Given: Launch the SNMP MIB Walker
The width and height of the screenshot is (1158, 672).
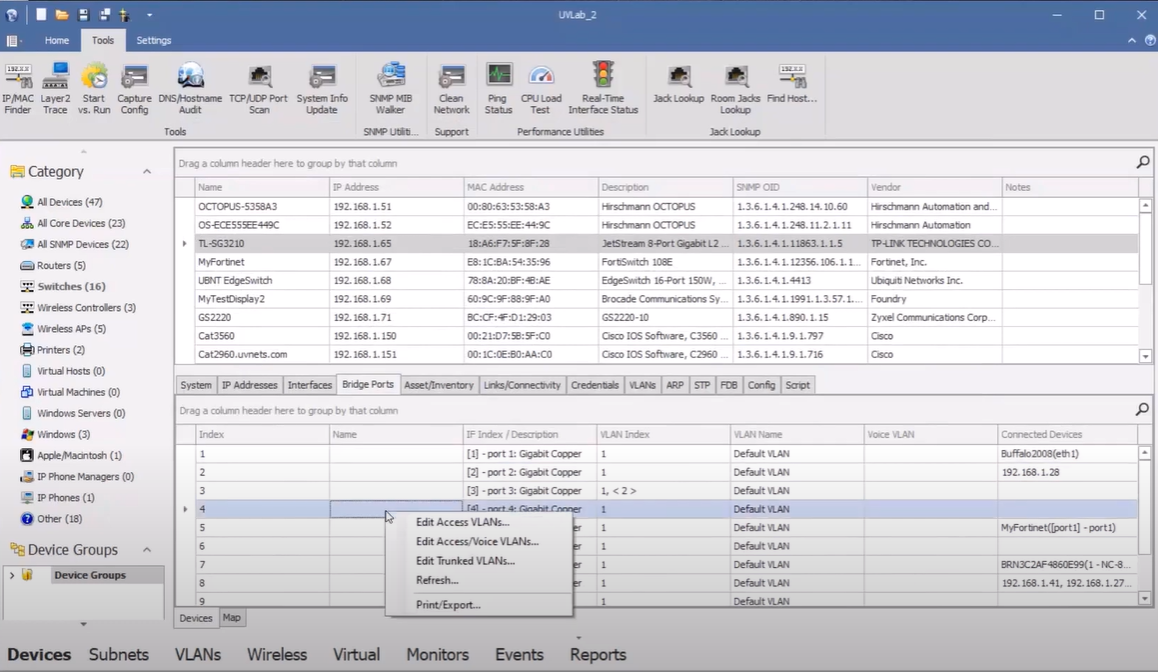Looking at the screenshot, I should coord(391,89).
